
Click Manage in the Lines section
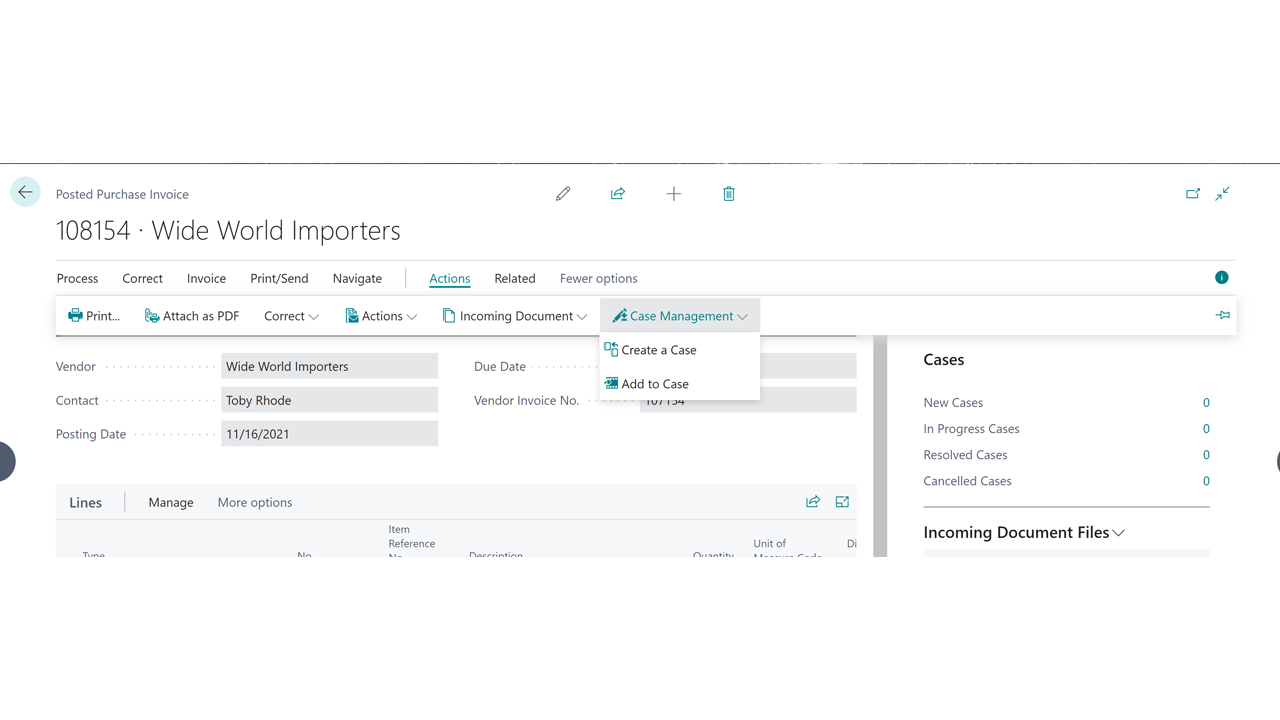click(171, 503)
